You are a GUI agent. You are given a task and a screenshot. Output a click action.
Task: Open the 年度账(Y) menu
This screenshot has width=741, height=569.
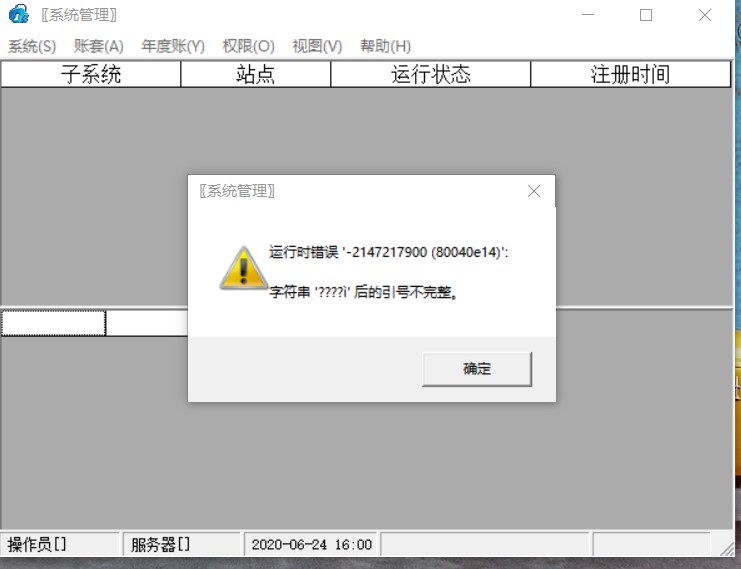click(x=173, y=46)
